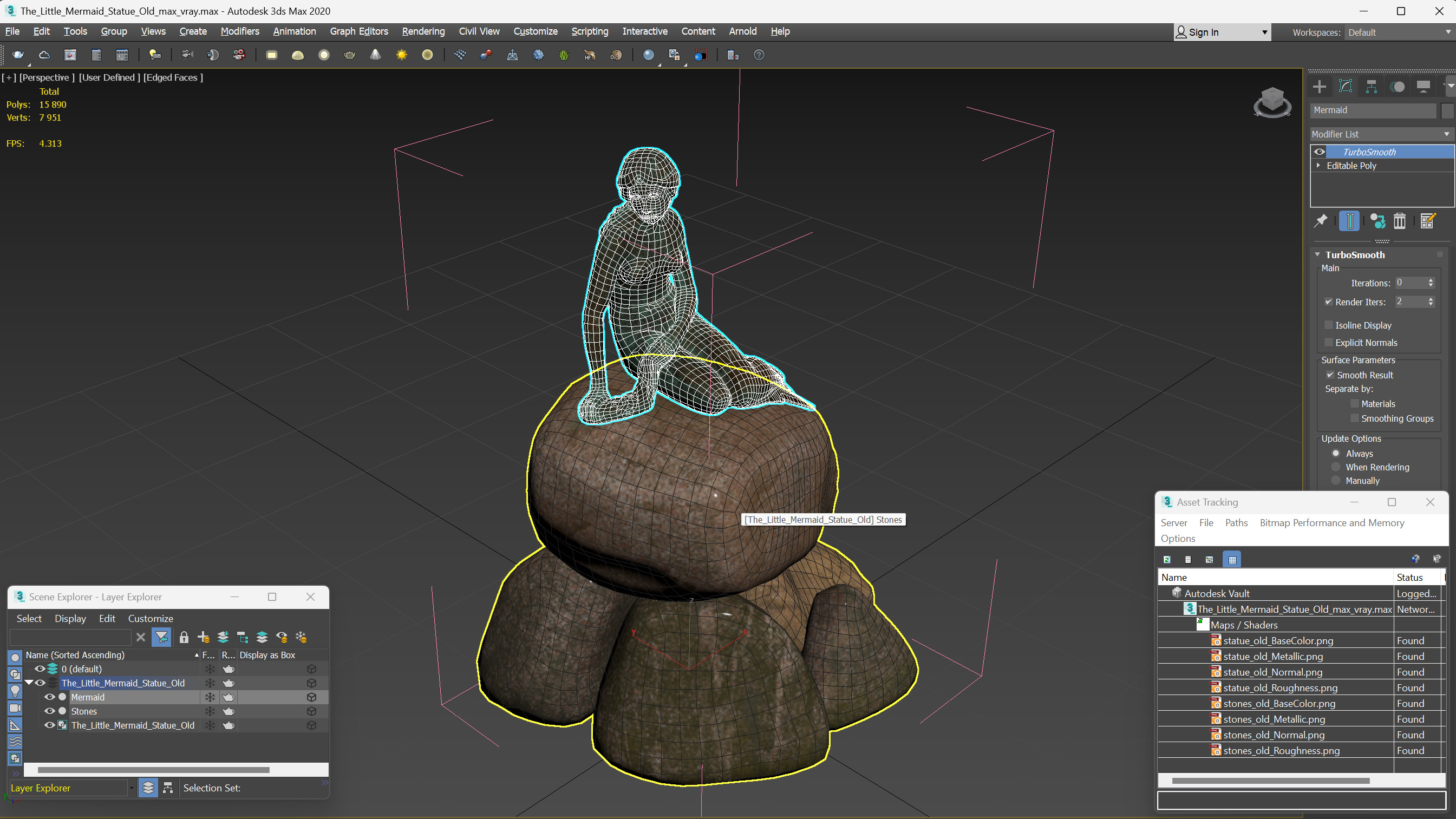
Task: Open the Rendering menu
Action: (x=423, y=31)
